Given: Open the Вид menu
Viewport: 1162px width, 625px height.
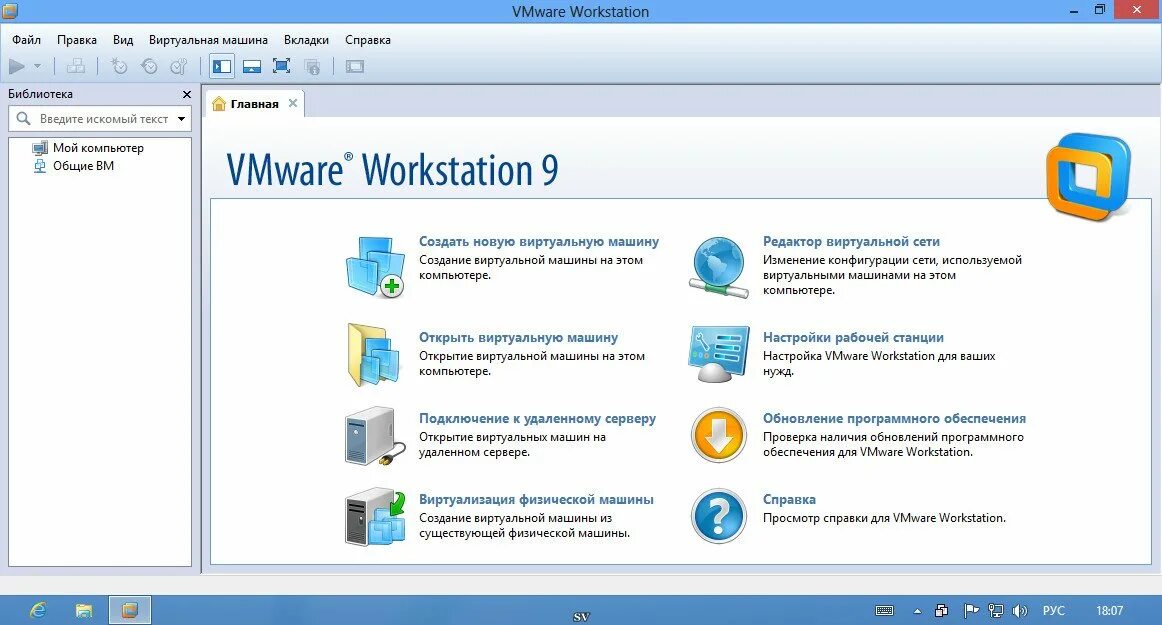Looking at the screenshot, I should 123,40.
